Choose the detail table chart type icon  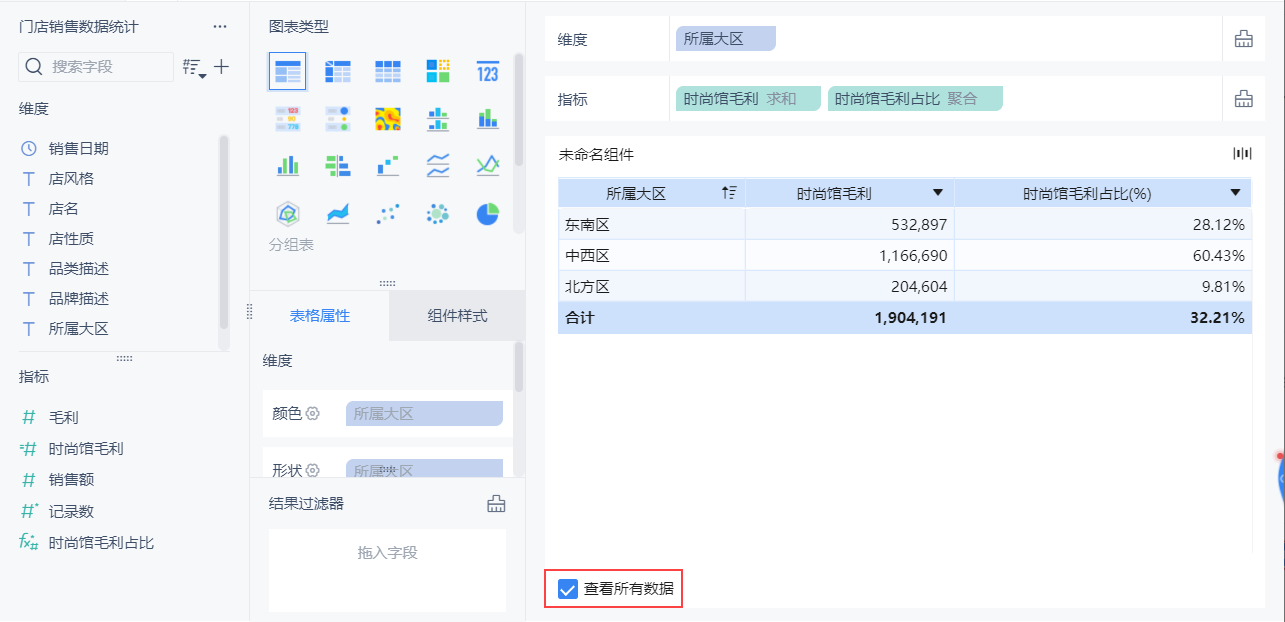point(388,71)
